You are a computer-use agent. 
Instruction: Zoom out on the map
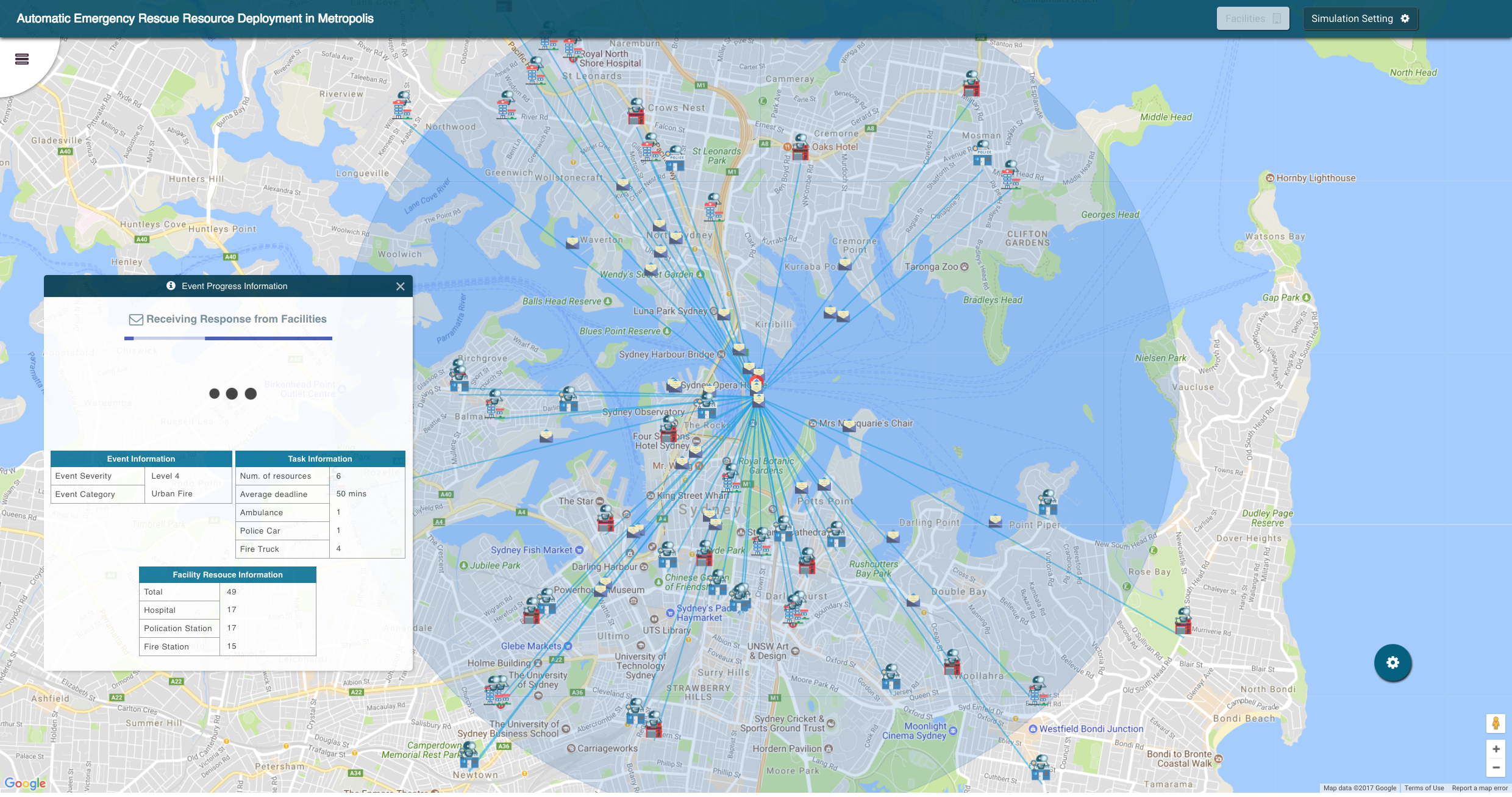(1496, 768)
